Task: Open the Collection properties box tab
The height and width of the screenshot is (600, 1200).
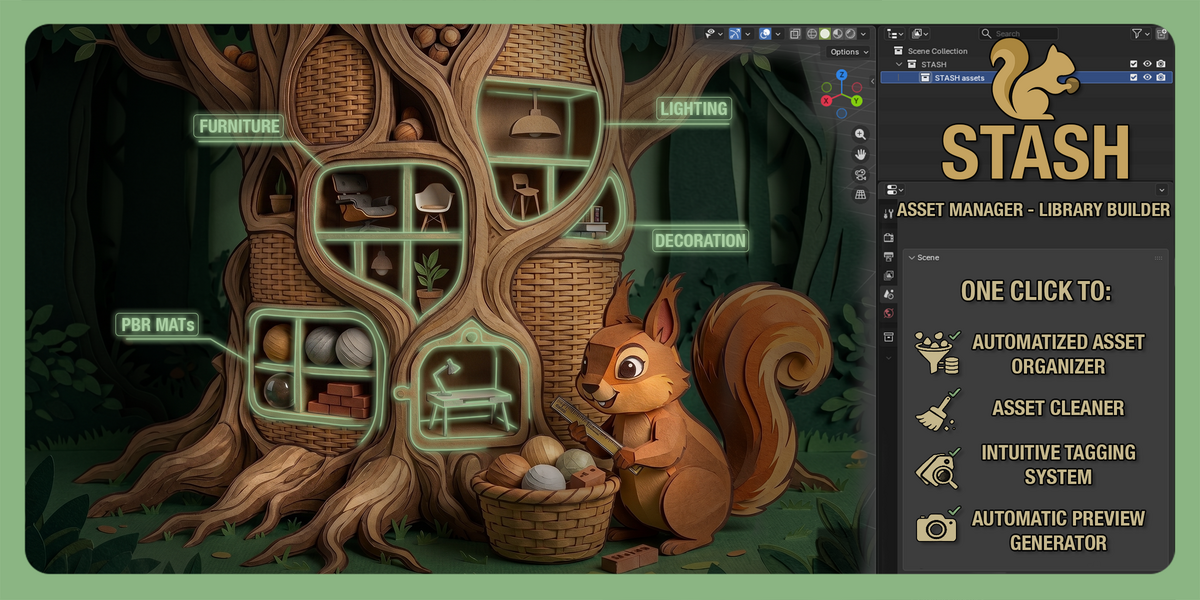Action: click(889, 337)
